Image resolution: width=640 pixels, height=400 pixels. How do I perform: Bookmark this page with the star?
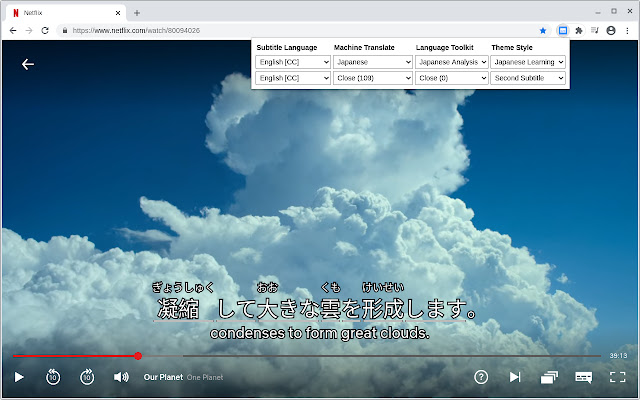[543, 31]
